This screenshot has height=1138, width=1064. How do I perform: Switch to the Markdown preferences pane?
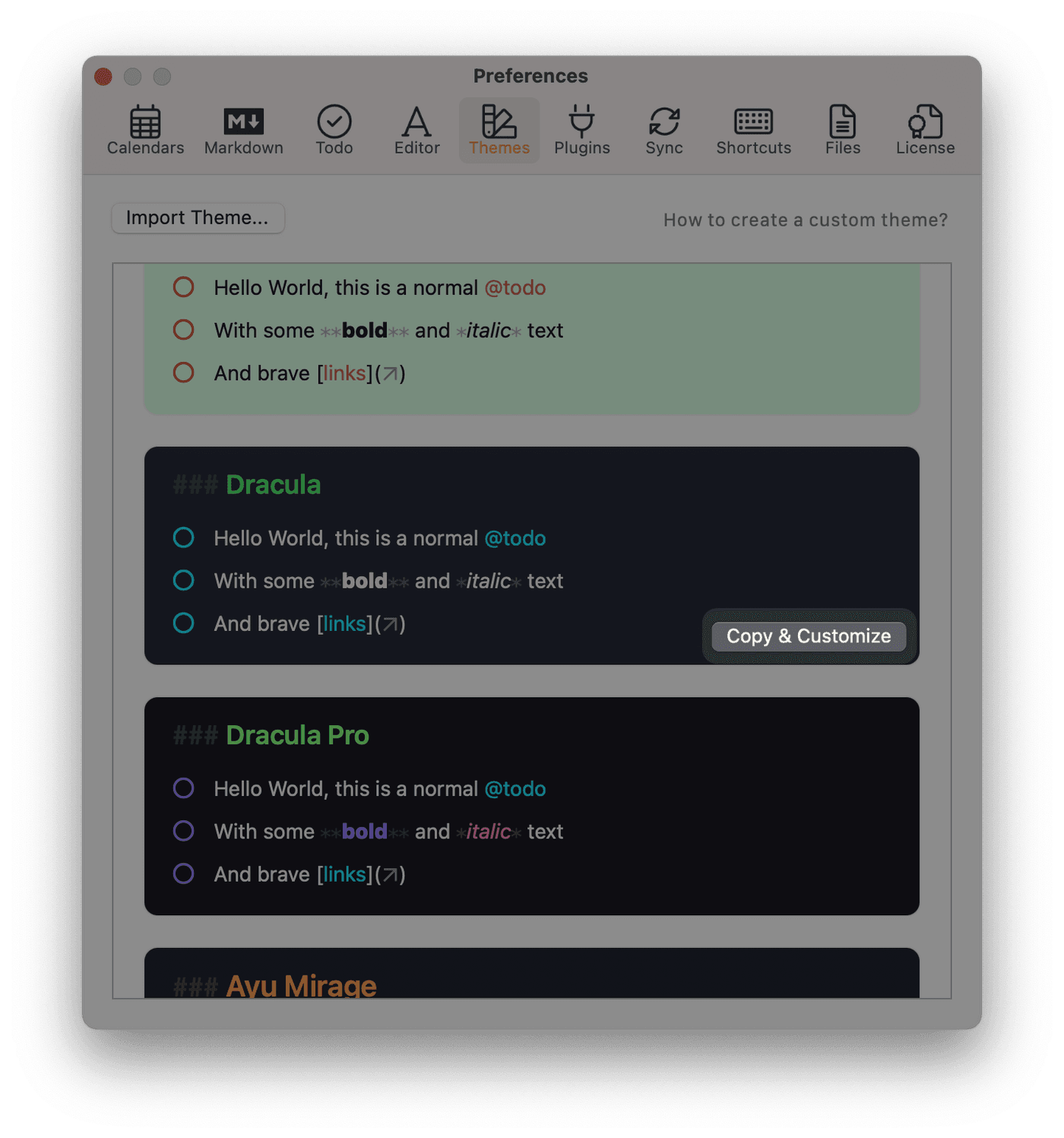pos(243,131)
